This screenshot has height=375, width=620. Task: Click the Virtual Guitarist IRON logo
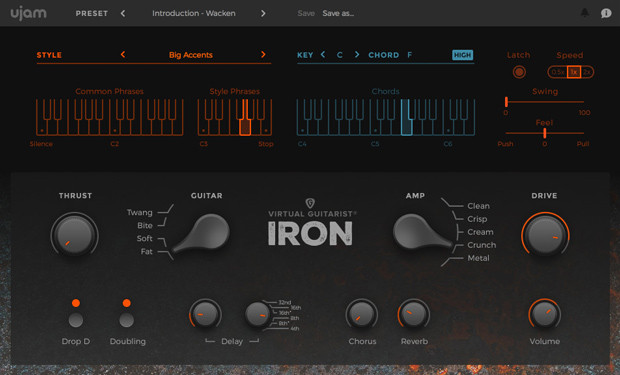pyautogui.click(x=310, y=223)
